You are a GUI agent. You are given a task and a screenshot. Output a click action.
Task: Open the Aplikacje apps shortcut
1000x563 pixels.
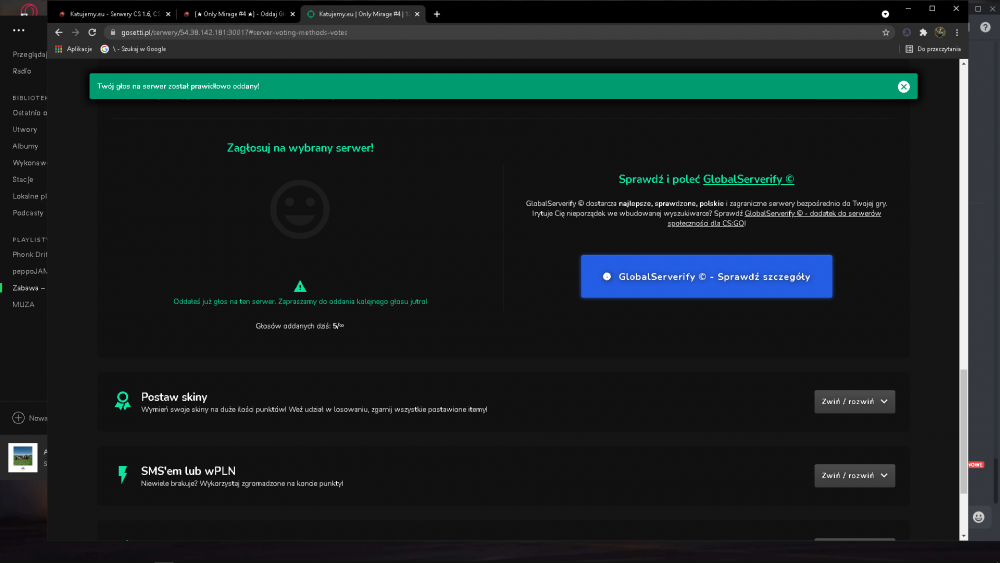point(74,49)
